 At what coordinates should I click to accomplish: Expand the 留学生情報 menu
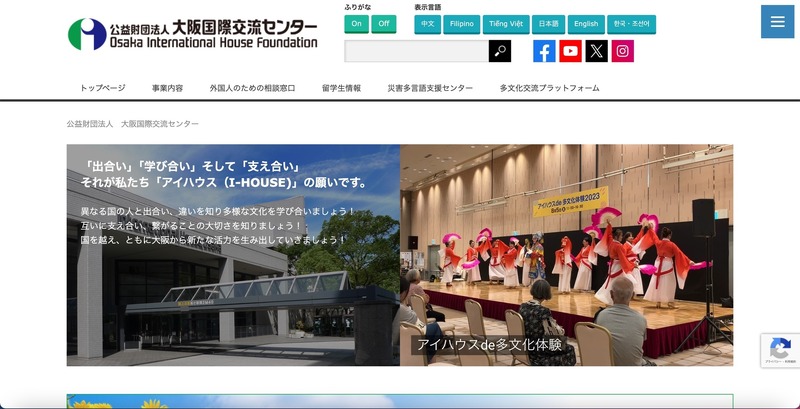click(x=341, y=88)
